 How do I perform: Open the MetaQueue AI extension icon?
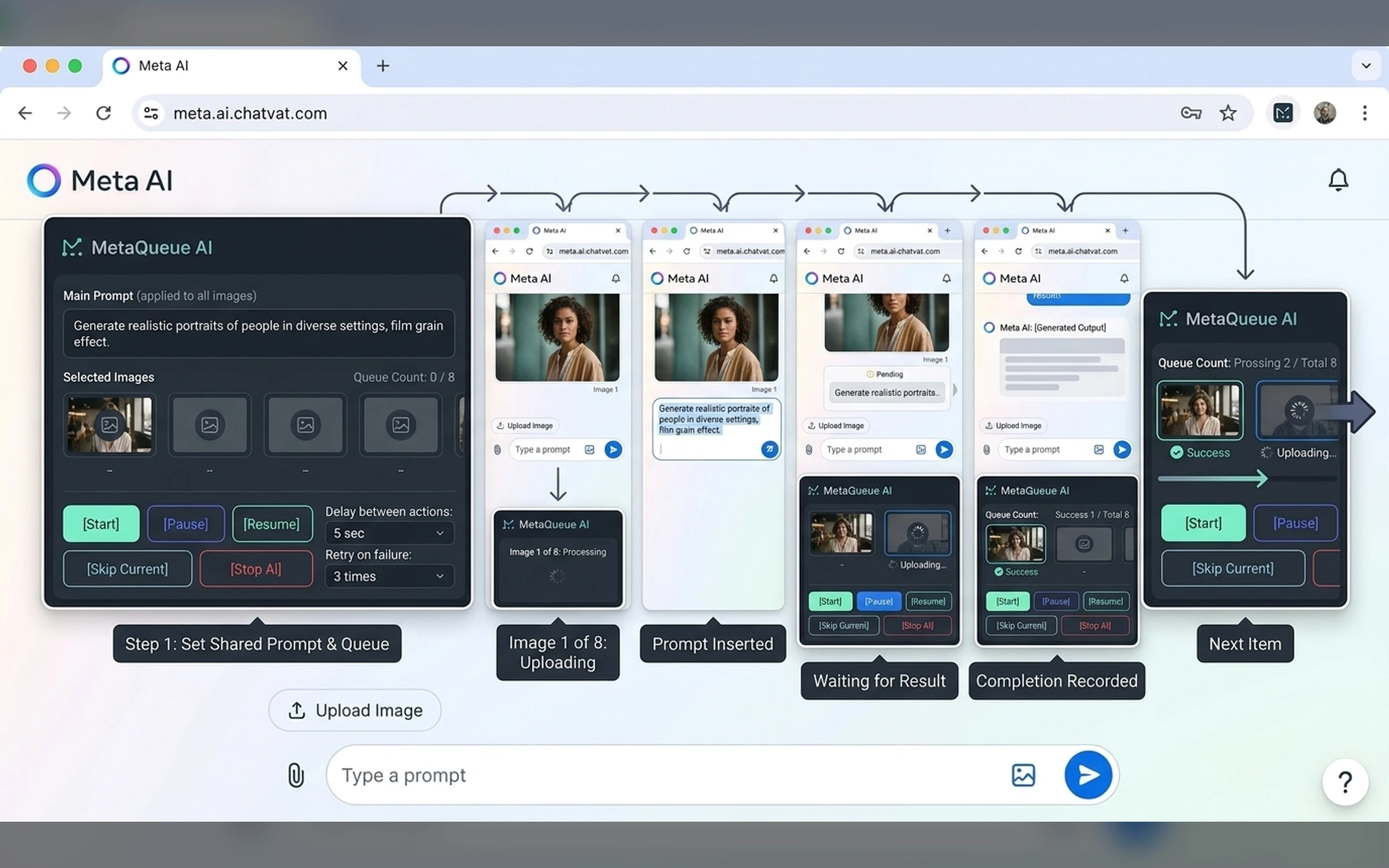tap(1283, 113)
